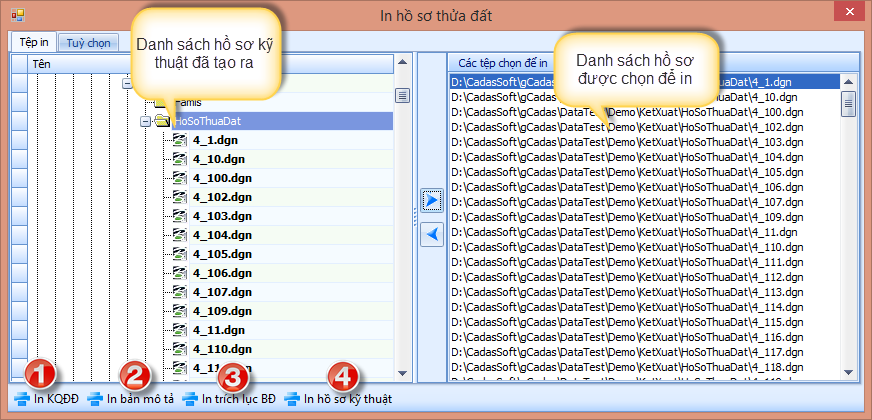Select the row header beside 4_10.dgn
The height and width of the screenshot is (420, 872).
tap(19, 159)
